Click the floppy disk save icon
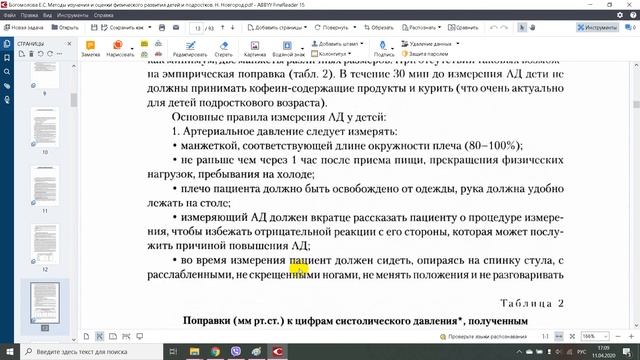This screenshot has height=360, width=640. (94, 27)
